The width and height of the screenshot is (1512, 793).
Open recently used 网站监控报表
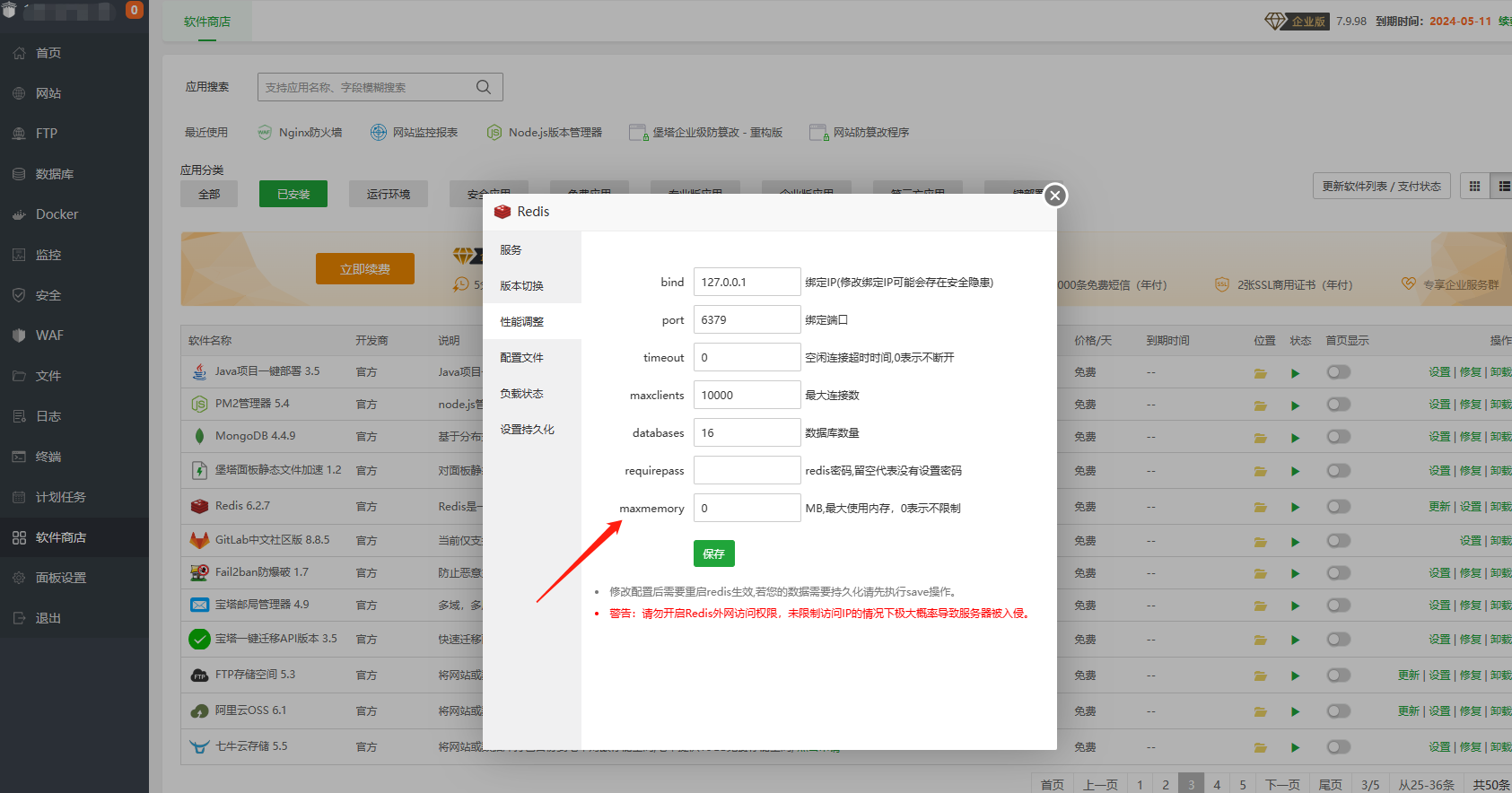[414, 132]
